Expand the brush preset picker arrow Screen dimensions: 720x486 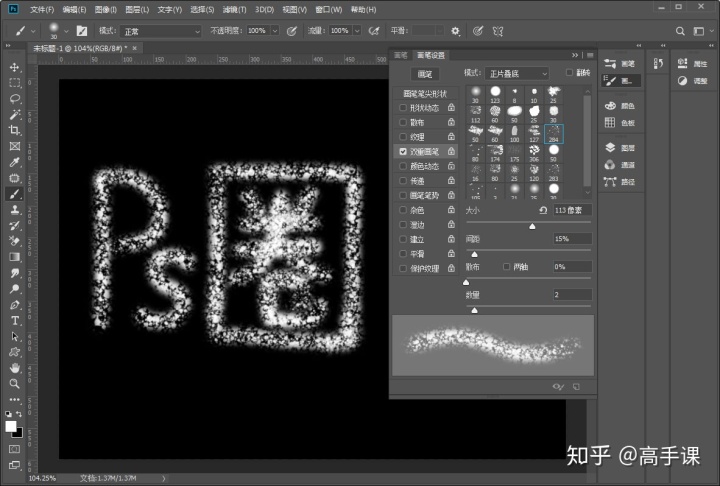pos(66,31)
